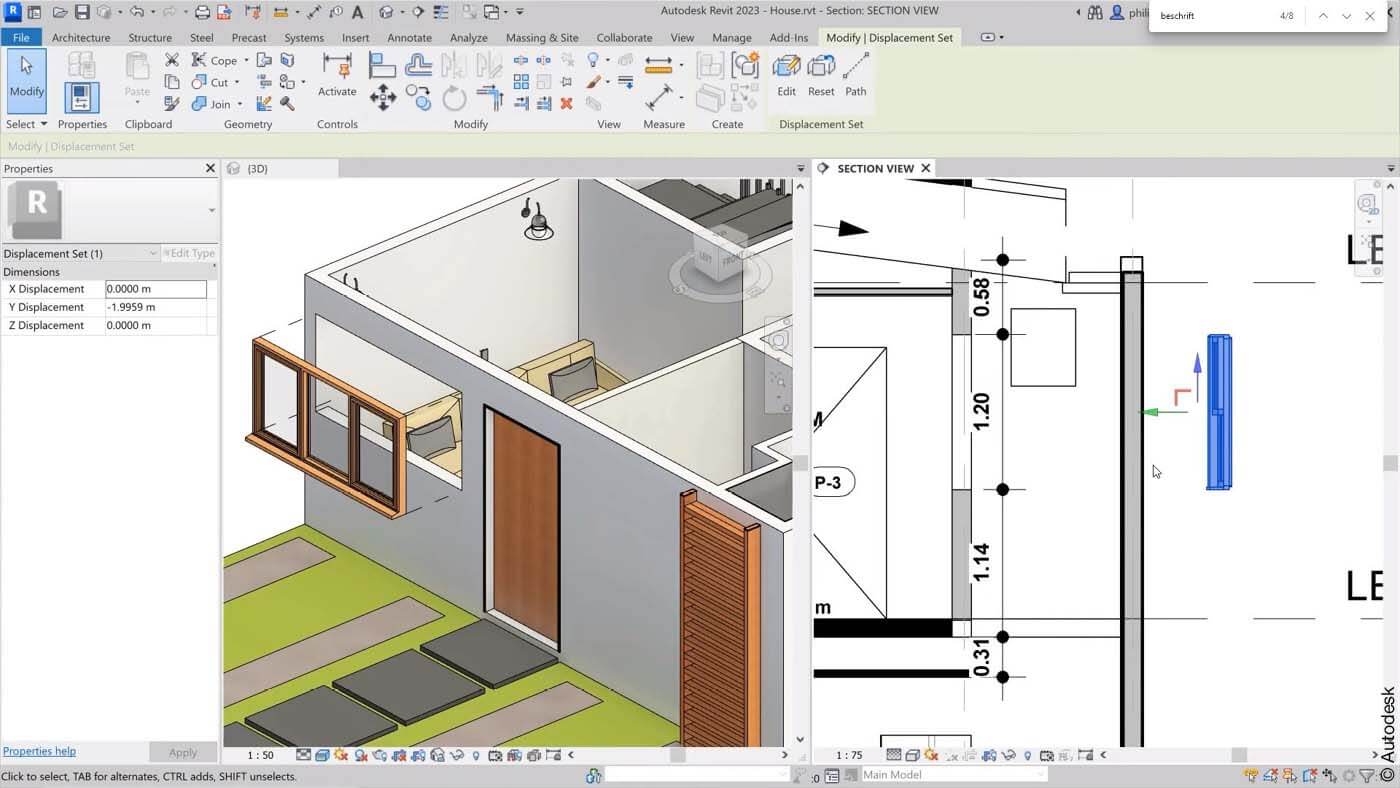Open the Properties help link

coord(39,751)
